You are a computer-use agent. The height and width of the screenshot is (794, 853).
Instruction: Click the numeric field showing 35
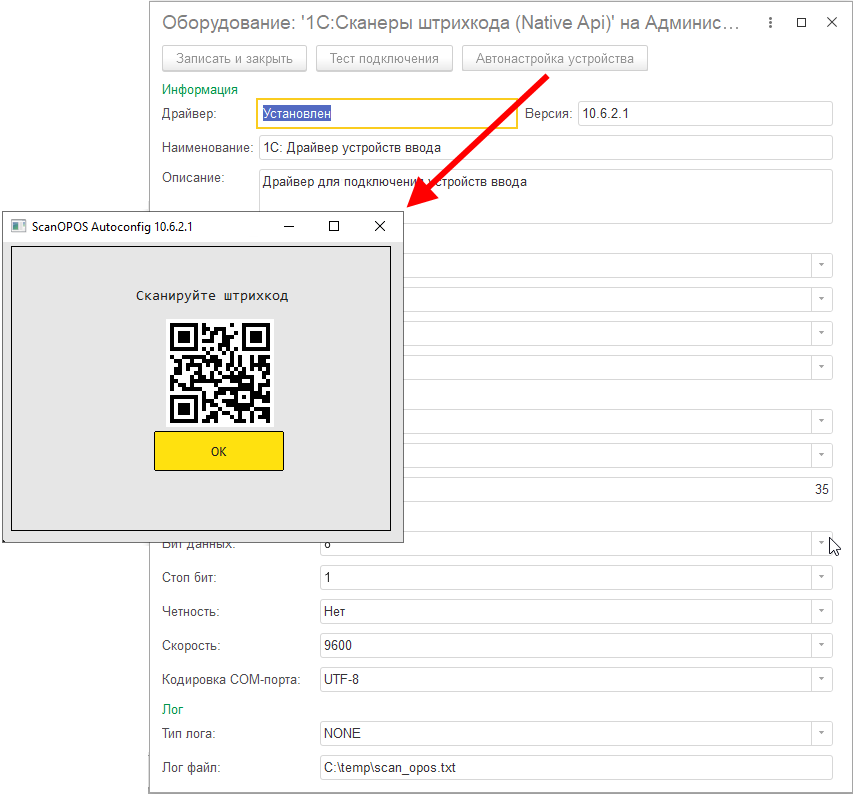[x=617, y=489]
